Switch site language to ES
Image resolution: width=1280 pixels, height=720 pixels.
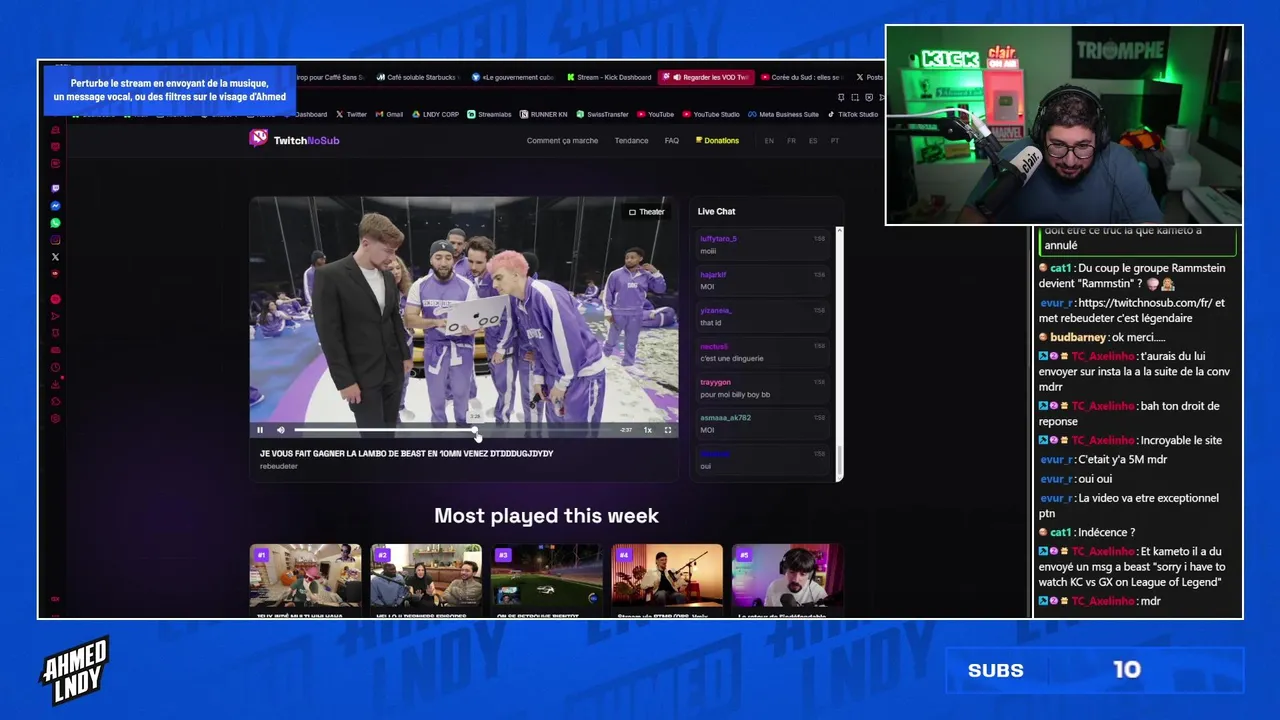tap(813, 141)
